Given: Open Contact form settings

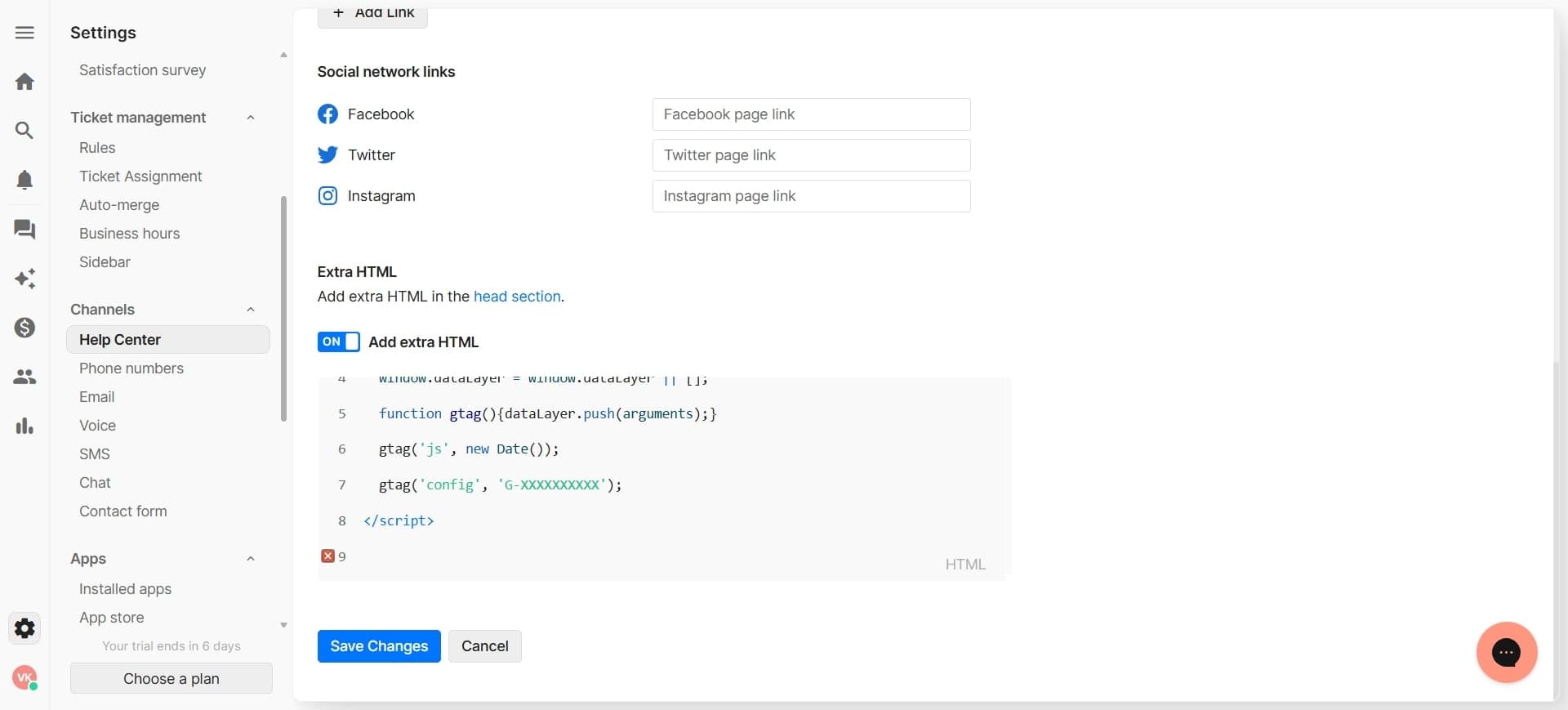Looking at the screenshot, I should point(123,511).
